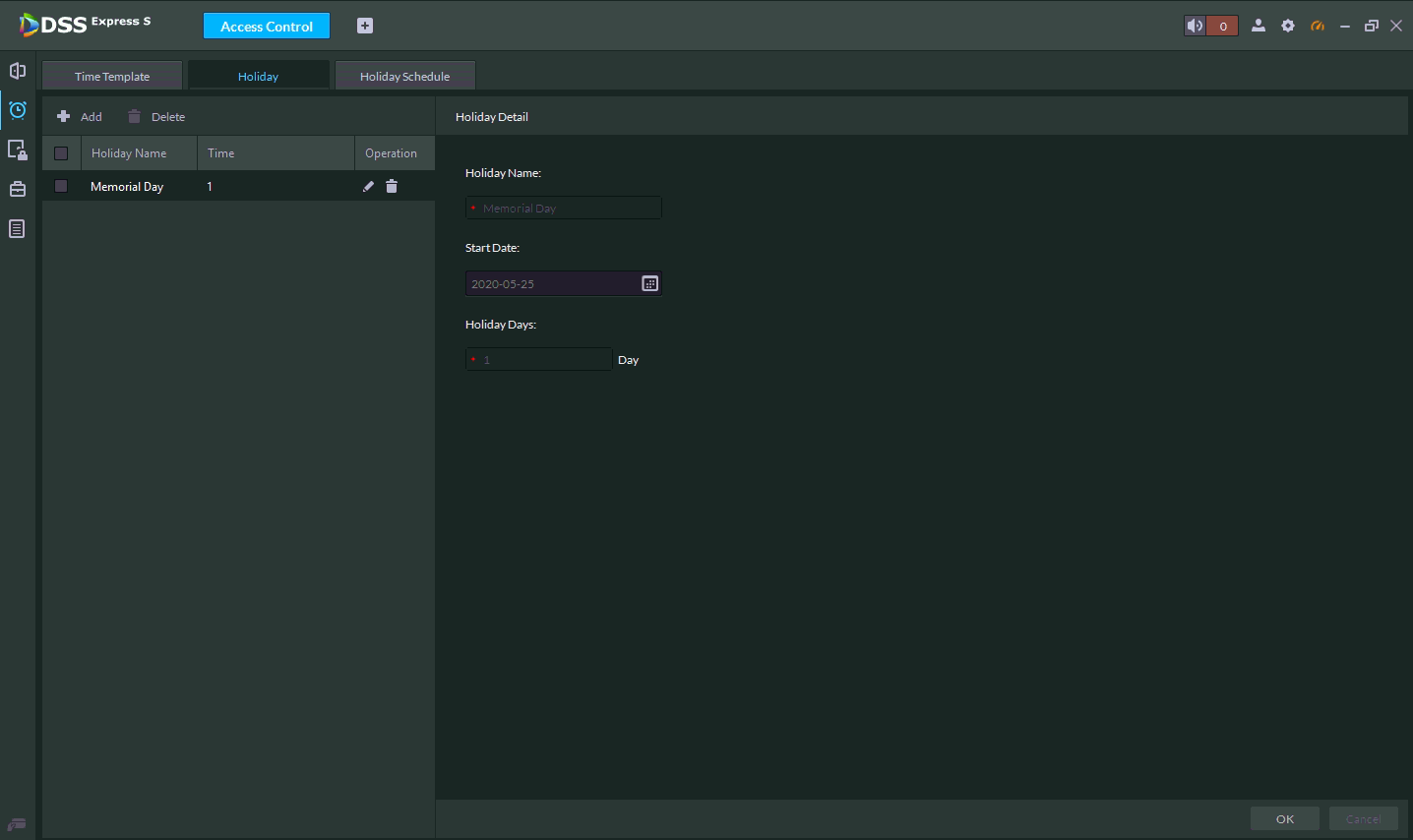Open the settings gear icon
The image size is (1413, 840).
coord(1288,26)
